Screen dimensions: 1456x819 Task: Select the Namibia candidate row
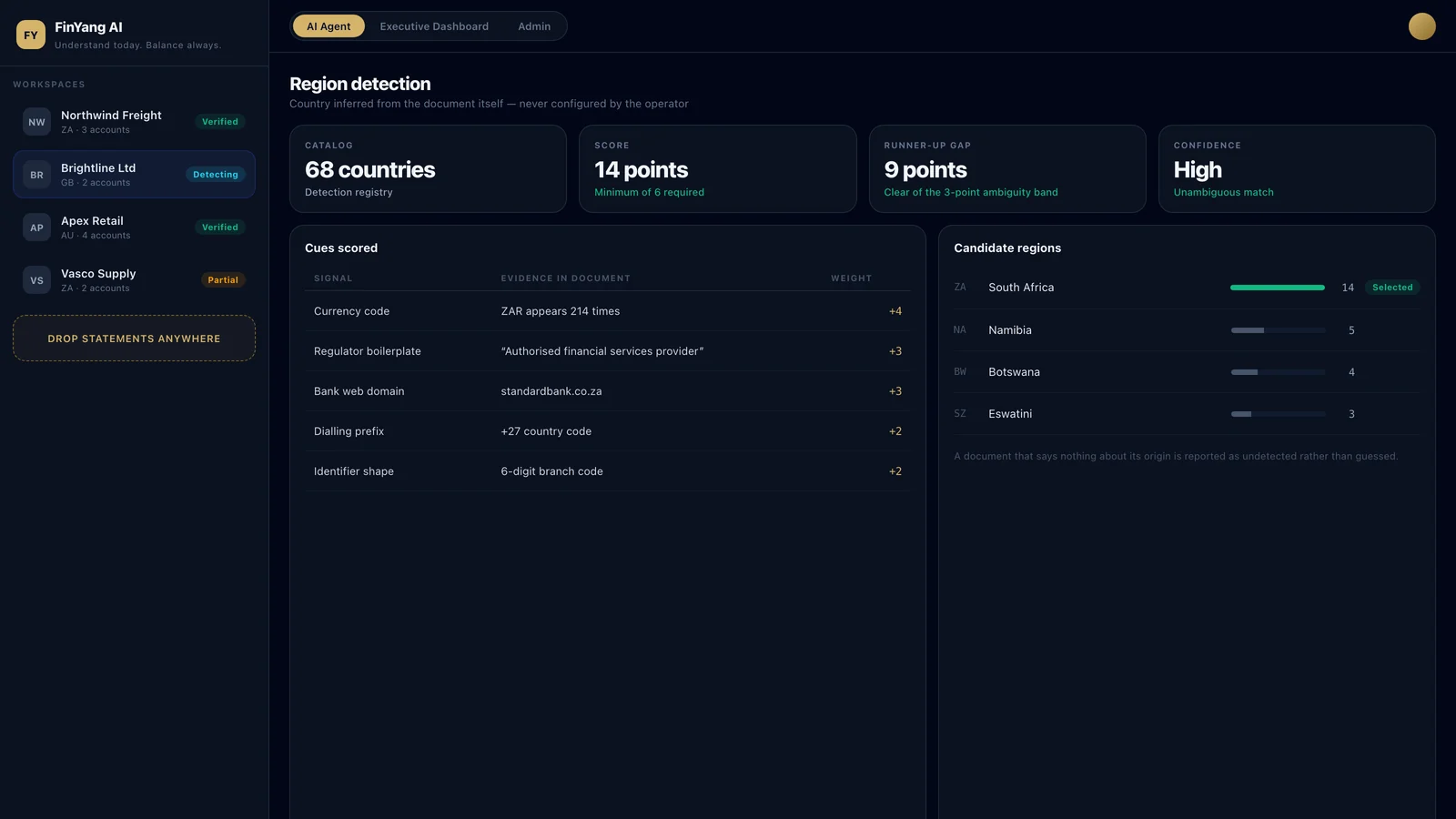coord(1187,330)
